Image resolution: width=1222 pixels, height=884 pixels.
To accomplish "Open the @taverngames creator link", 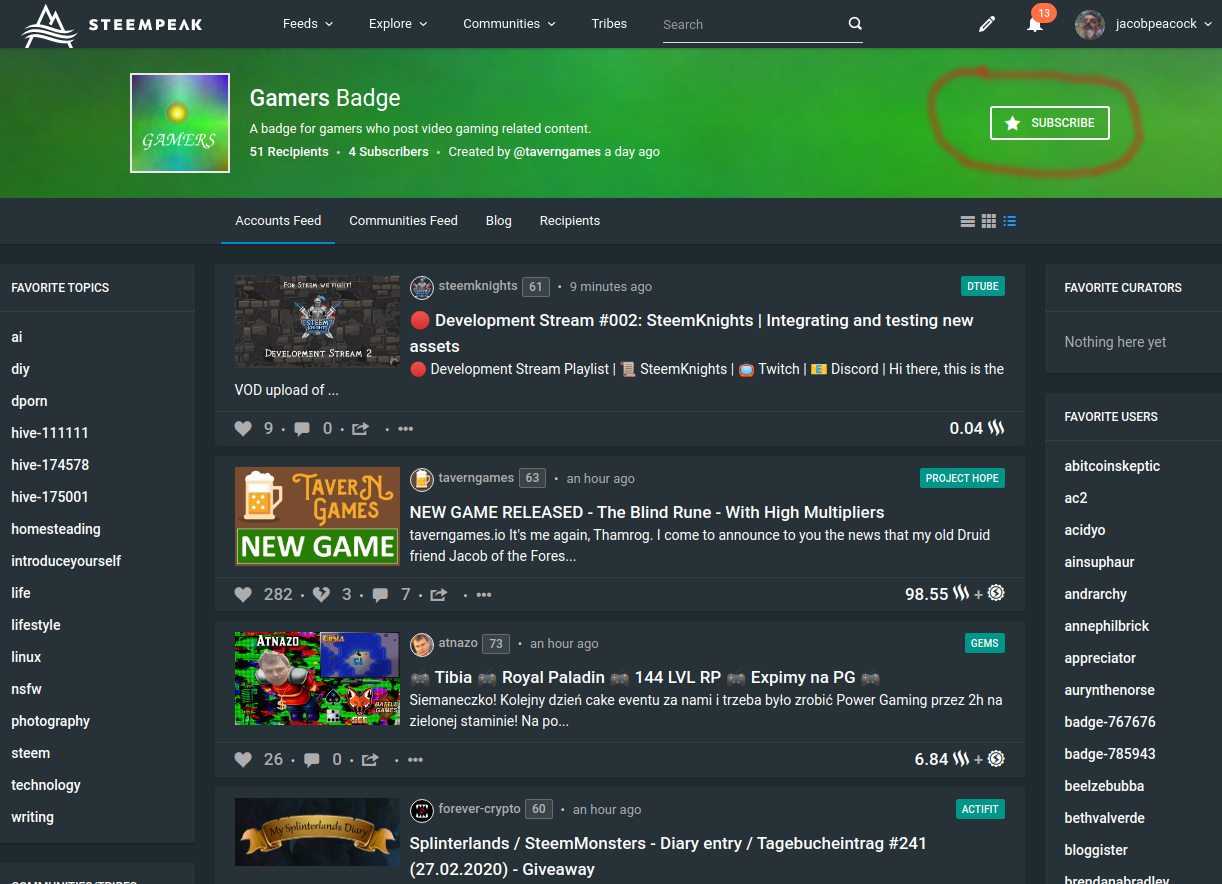I will 557,152.
